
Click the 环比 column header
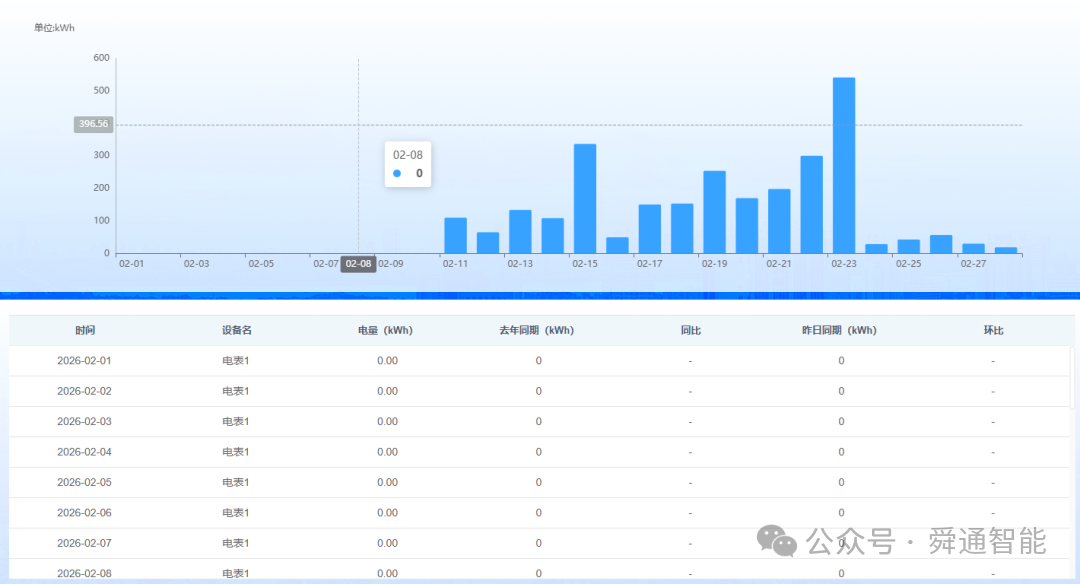pyautogui.click(x=993, y=330)
